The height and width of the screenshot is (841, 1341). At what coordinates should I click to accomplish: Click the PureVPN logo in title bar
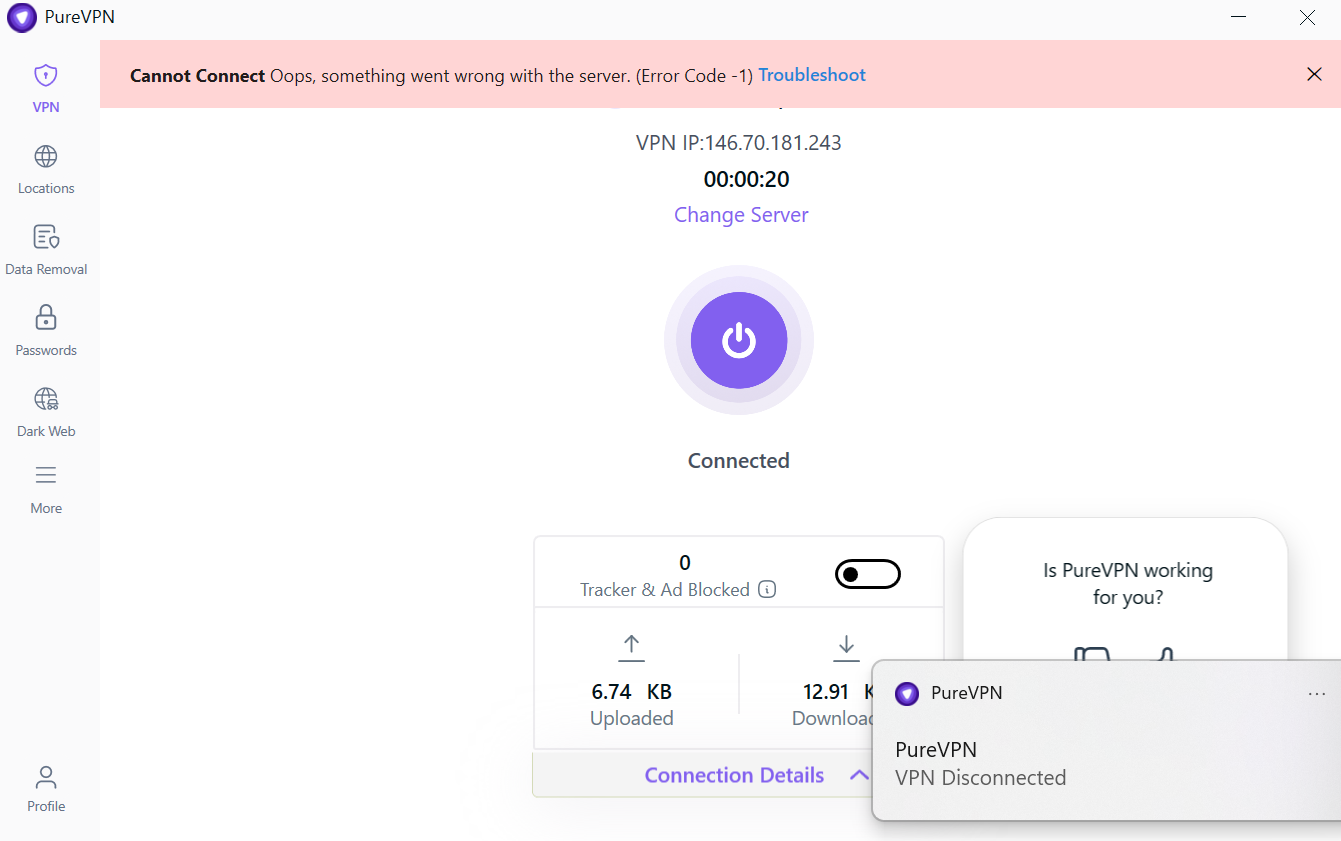[x=22, y=17]
